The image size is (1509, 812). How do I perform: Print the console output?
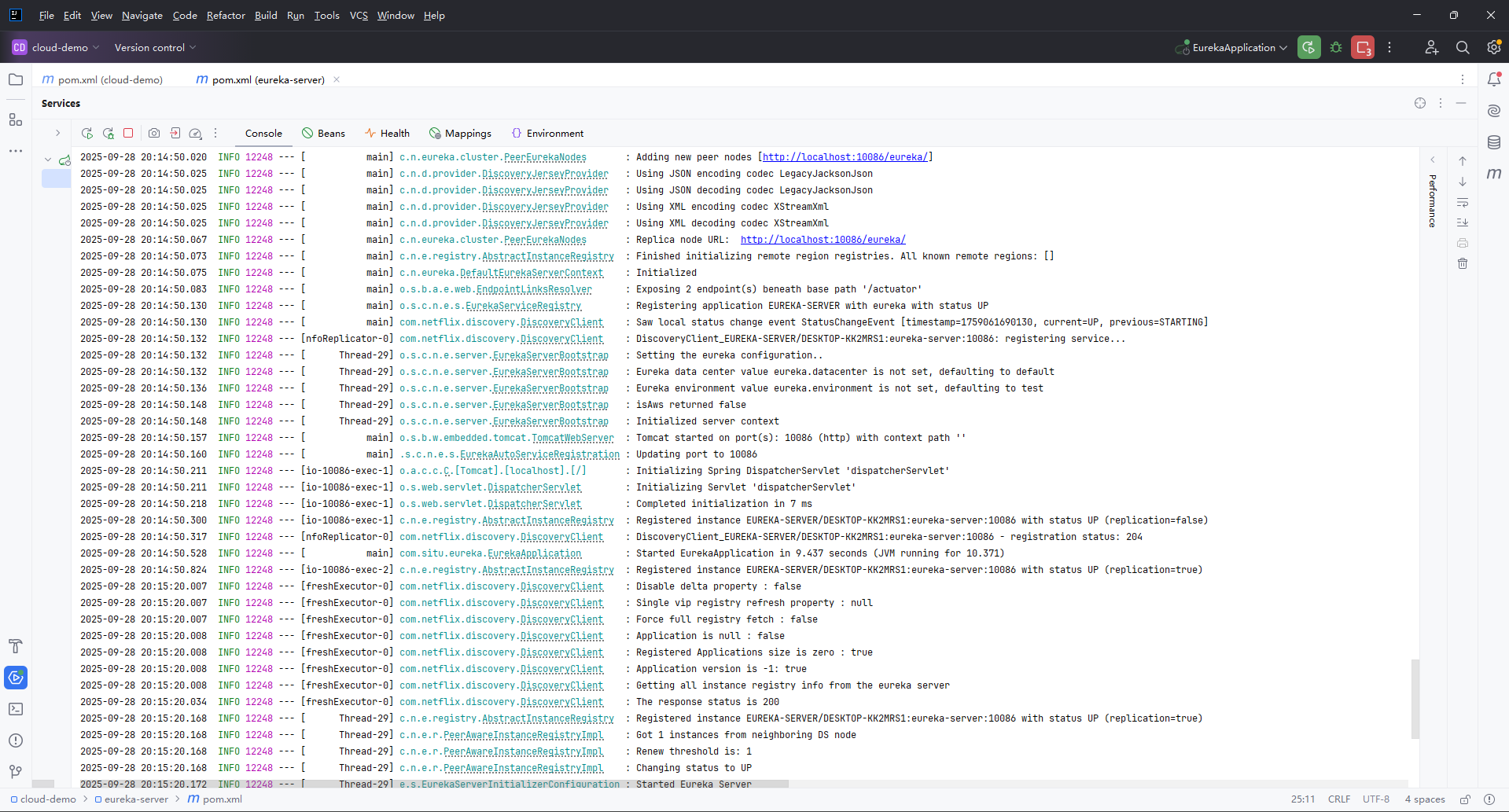[1463, 243]
